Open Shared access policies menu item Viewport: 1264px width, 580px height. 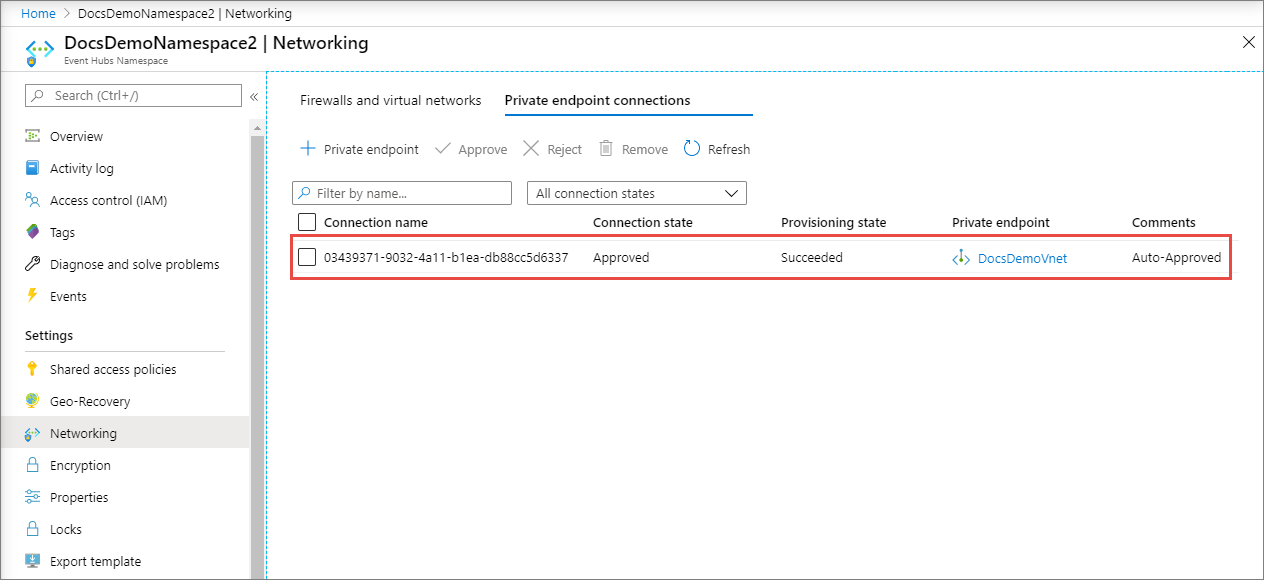[113, 369]
